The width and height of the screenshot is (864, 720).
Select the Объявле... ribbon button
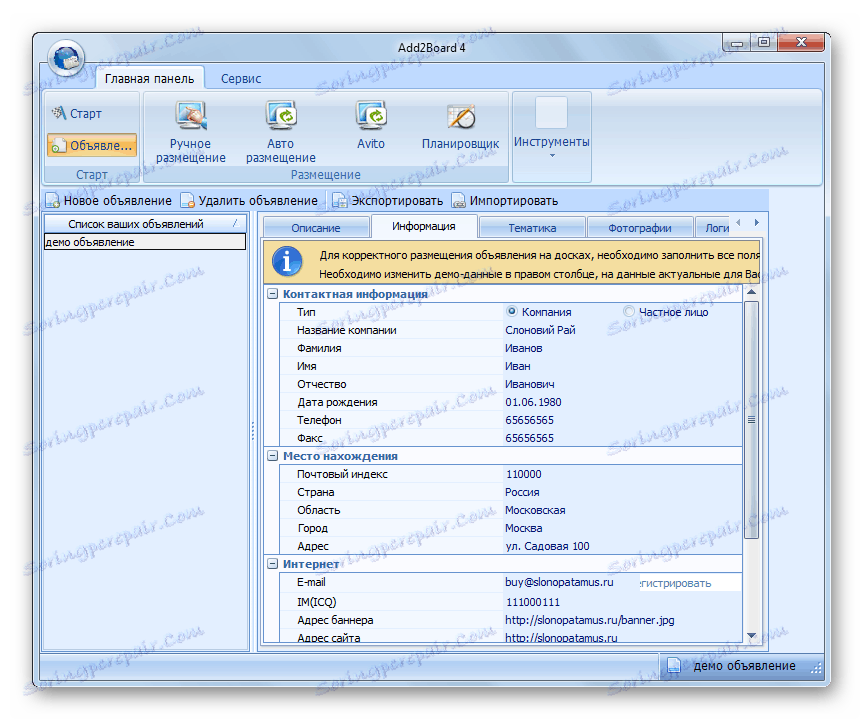[x=92, y=145]
